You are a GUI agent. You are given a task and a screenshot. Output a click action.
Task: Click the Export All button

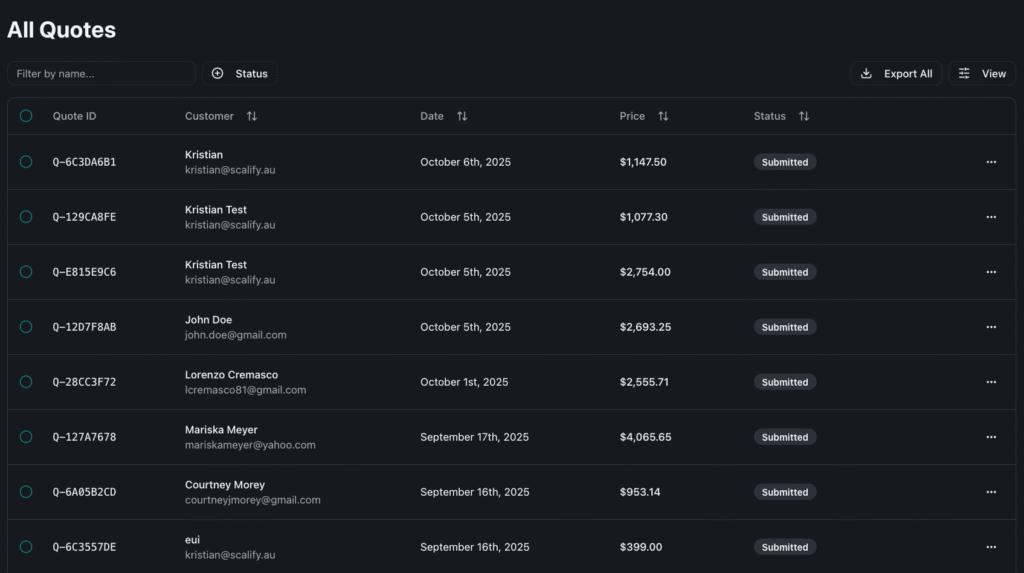coord(896,74)
